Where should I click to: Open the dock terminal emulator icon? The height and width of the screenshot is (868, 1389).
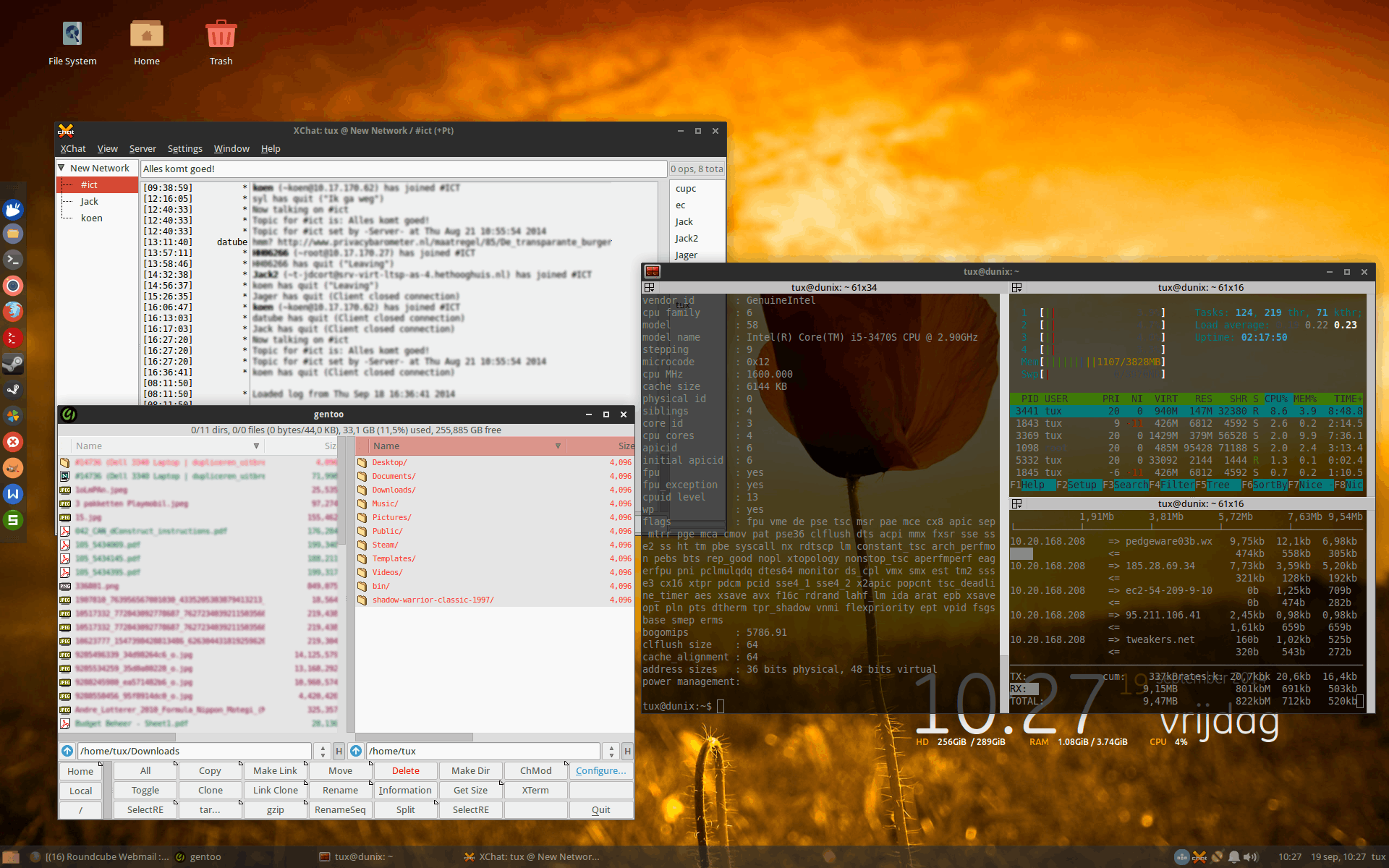13,260
